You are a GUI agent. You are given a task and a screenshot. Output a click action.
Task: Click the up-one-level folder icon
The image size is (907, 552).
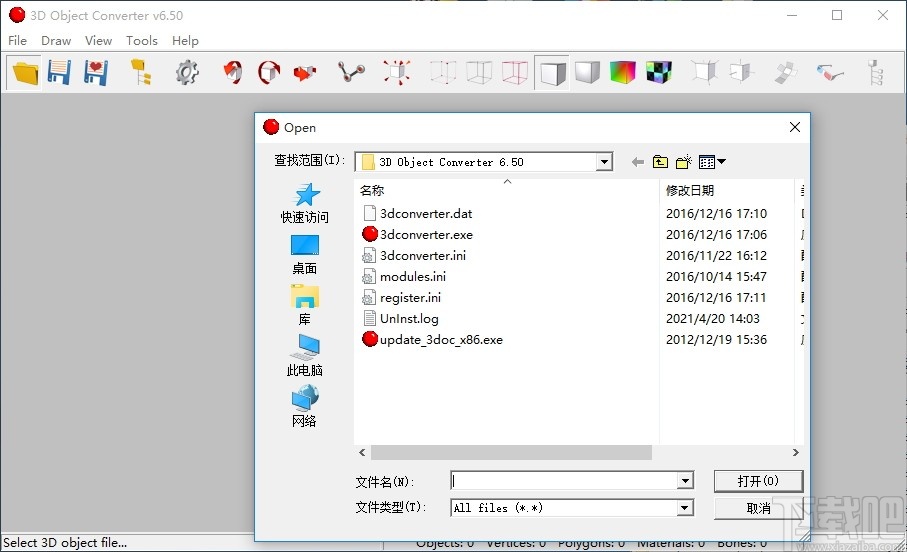(x=660, y=162)
